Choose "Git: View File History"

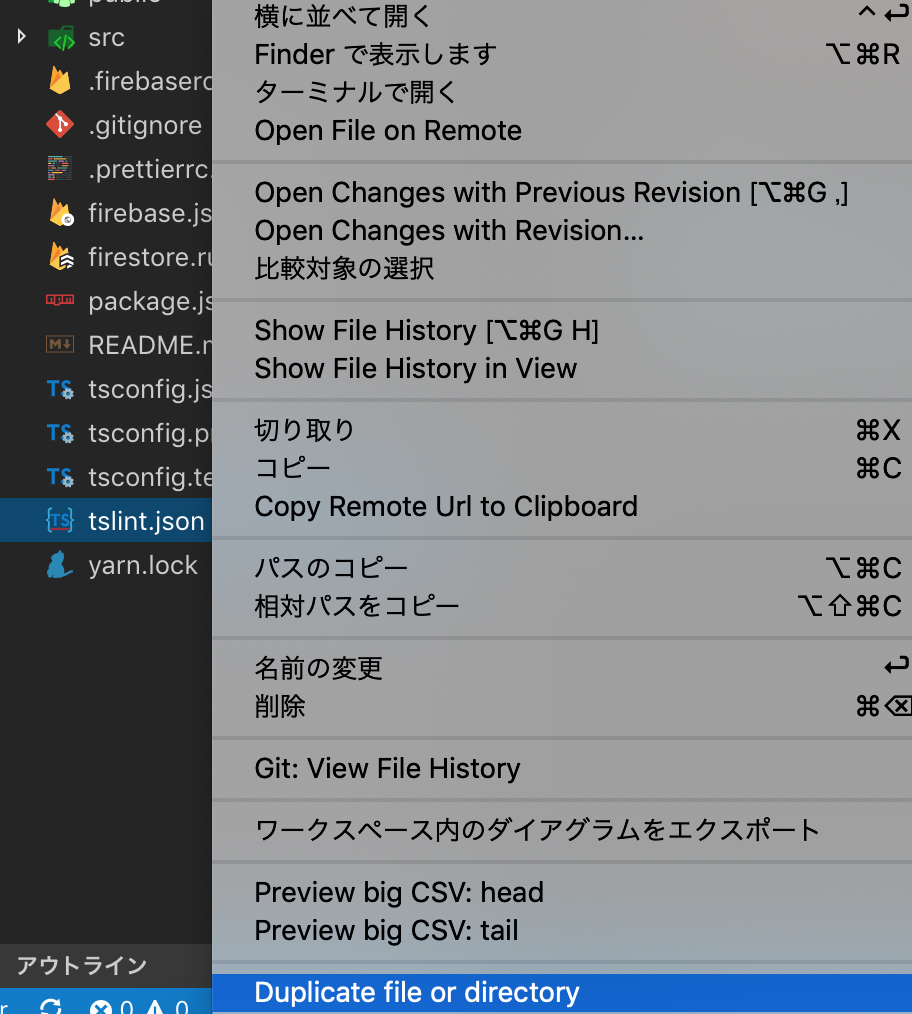(x=387, y=769)
